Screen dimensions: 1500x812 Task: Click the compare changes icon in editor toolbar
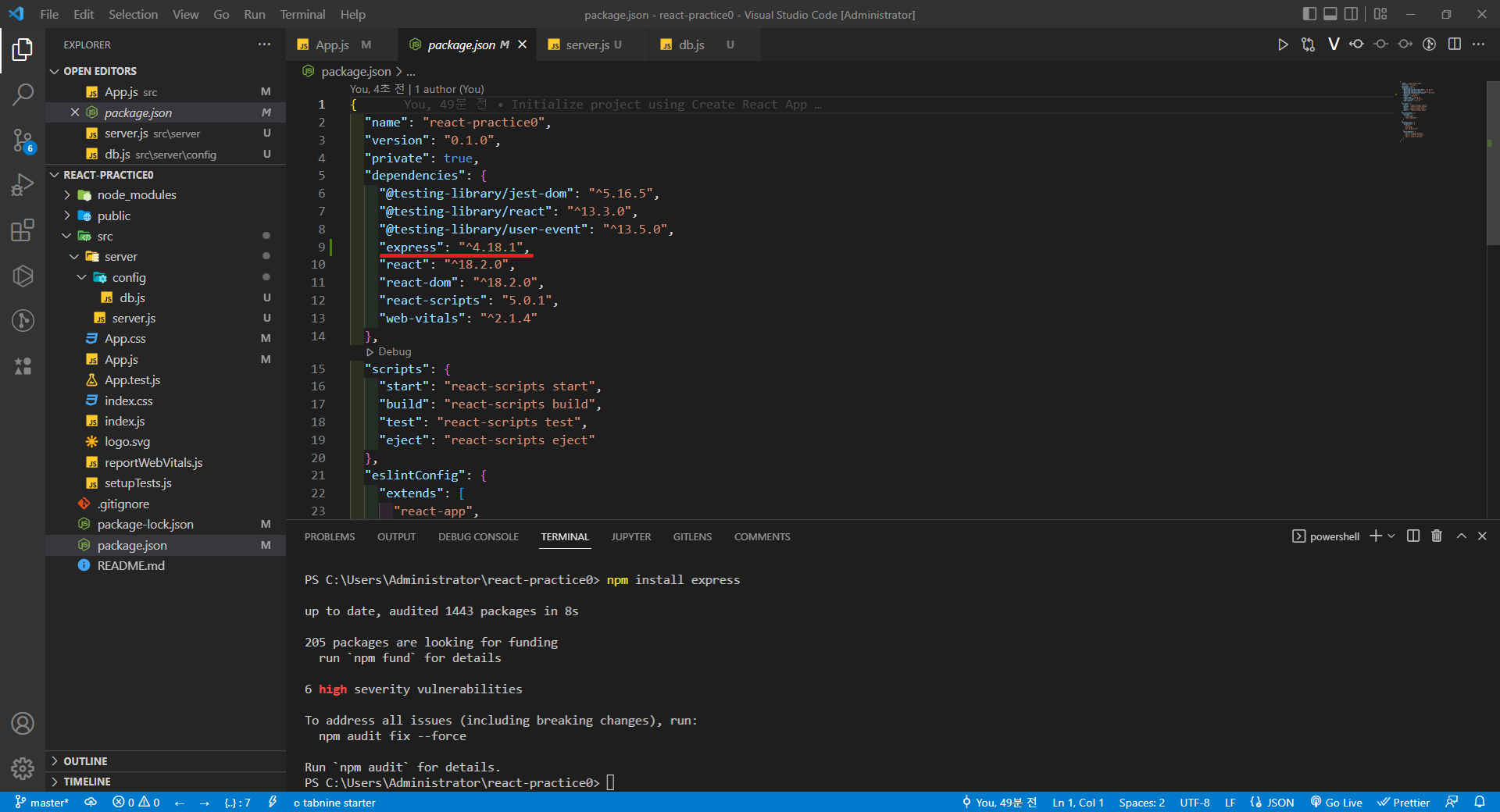point(1308,45)
